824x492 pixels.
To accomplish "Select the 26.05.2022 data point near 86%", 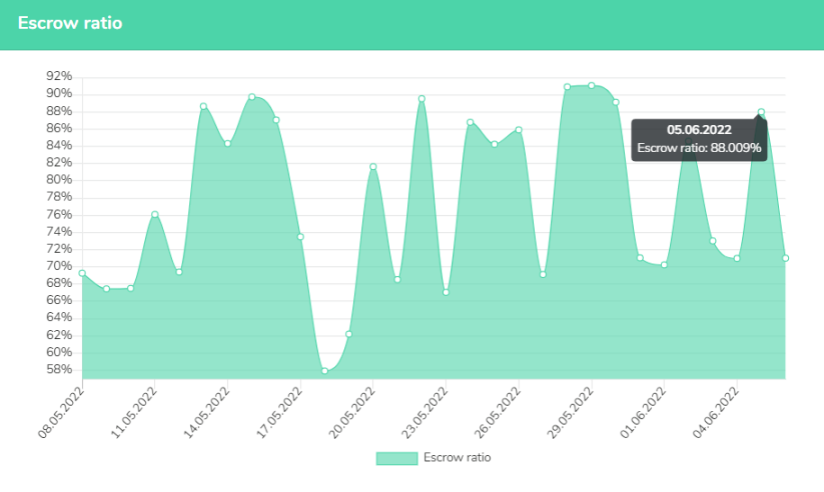I will pos(519,130).
